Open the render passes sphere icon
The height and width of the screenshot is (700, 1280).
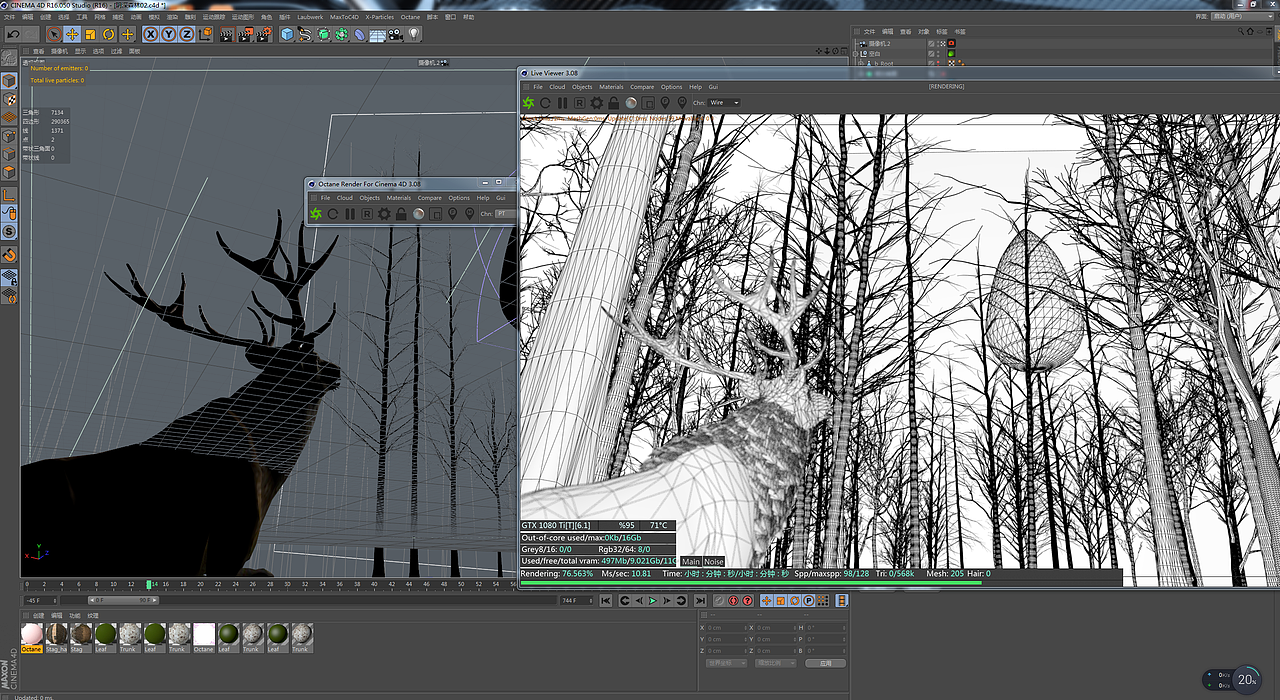[x=633, y=103]
